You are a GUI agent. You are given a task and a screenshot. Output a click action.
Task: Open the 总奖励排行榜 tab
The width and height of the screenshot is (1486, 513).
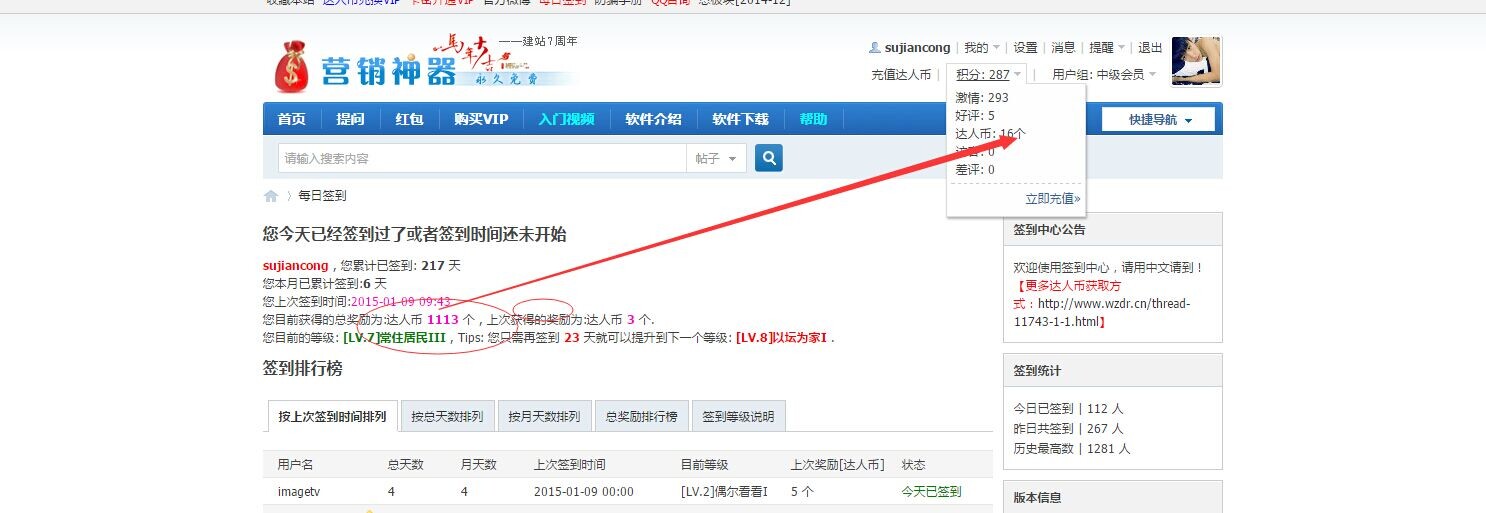[x=641, y=416]
